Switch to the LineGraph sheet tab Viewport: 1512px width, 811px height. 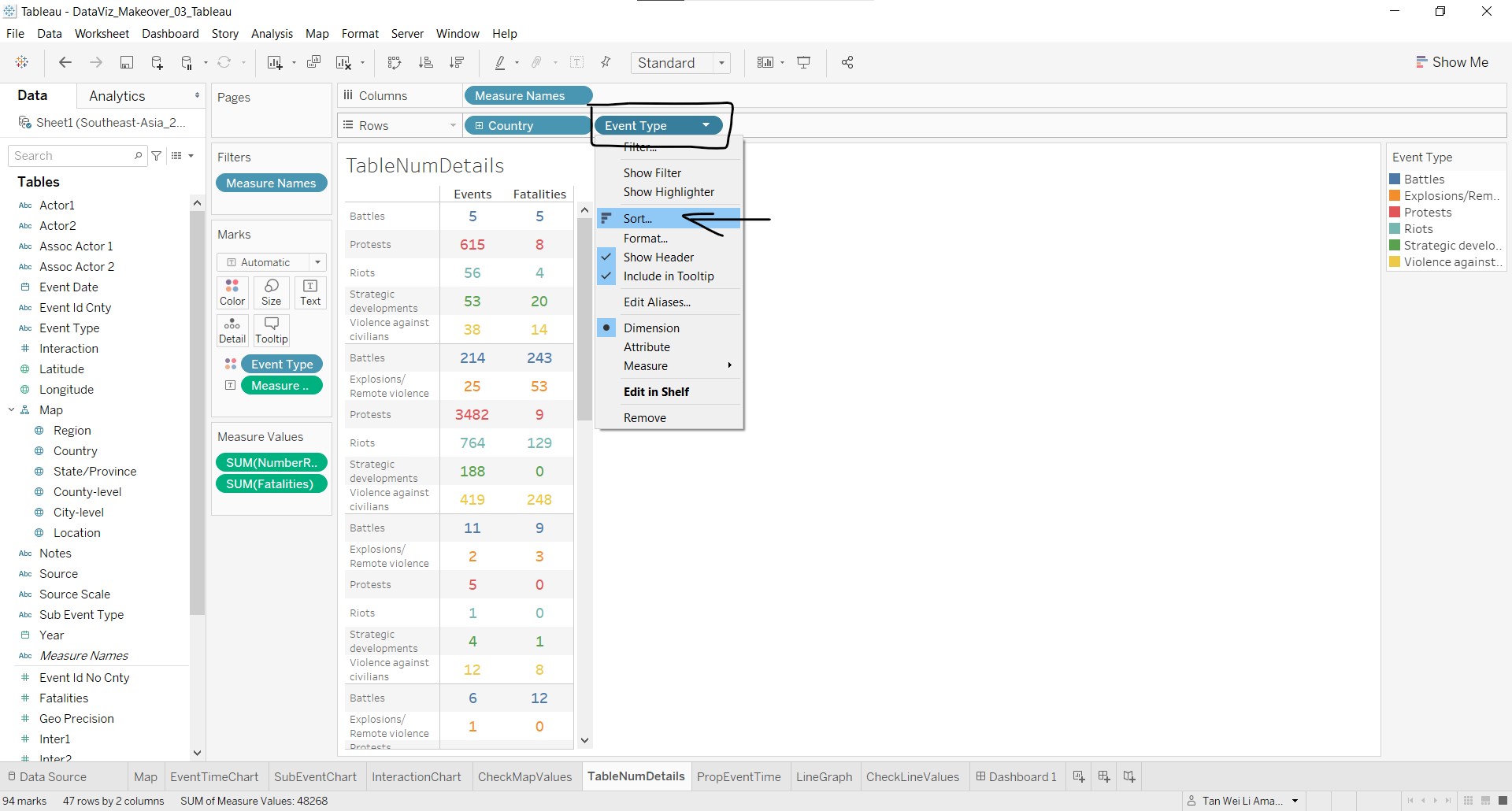click(824, 776)
